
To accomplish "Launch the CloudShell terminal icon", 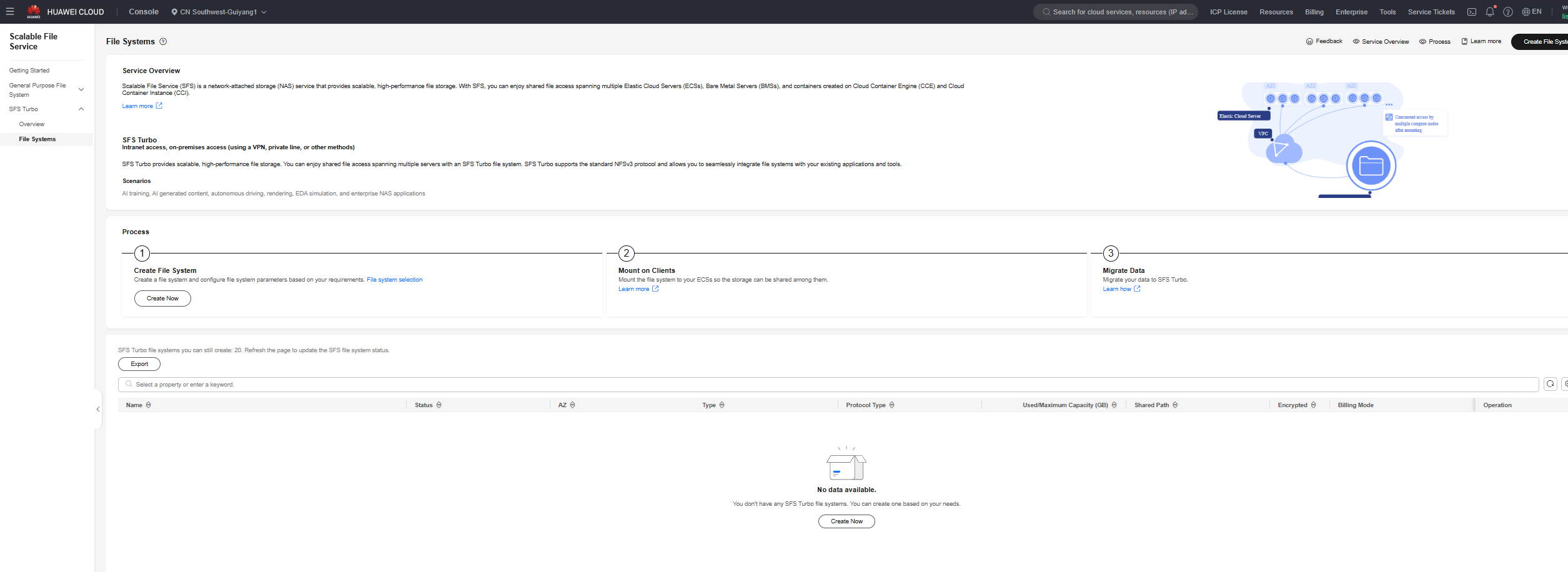I will (x=1472, y=12).
